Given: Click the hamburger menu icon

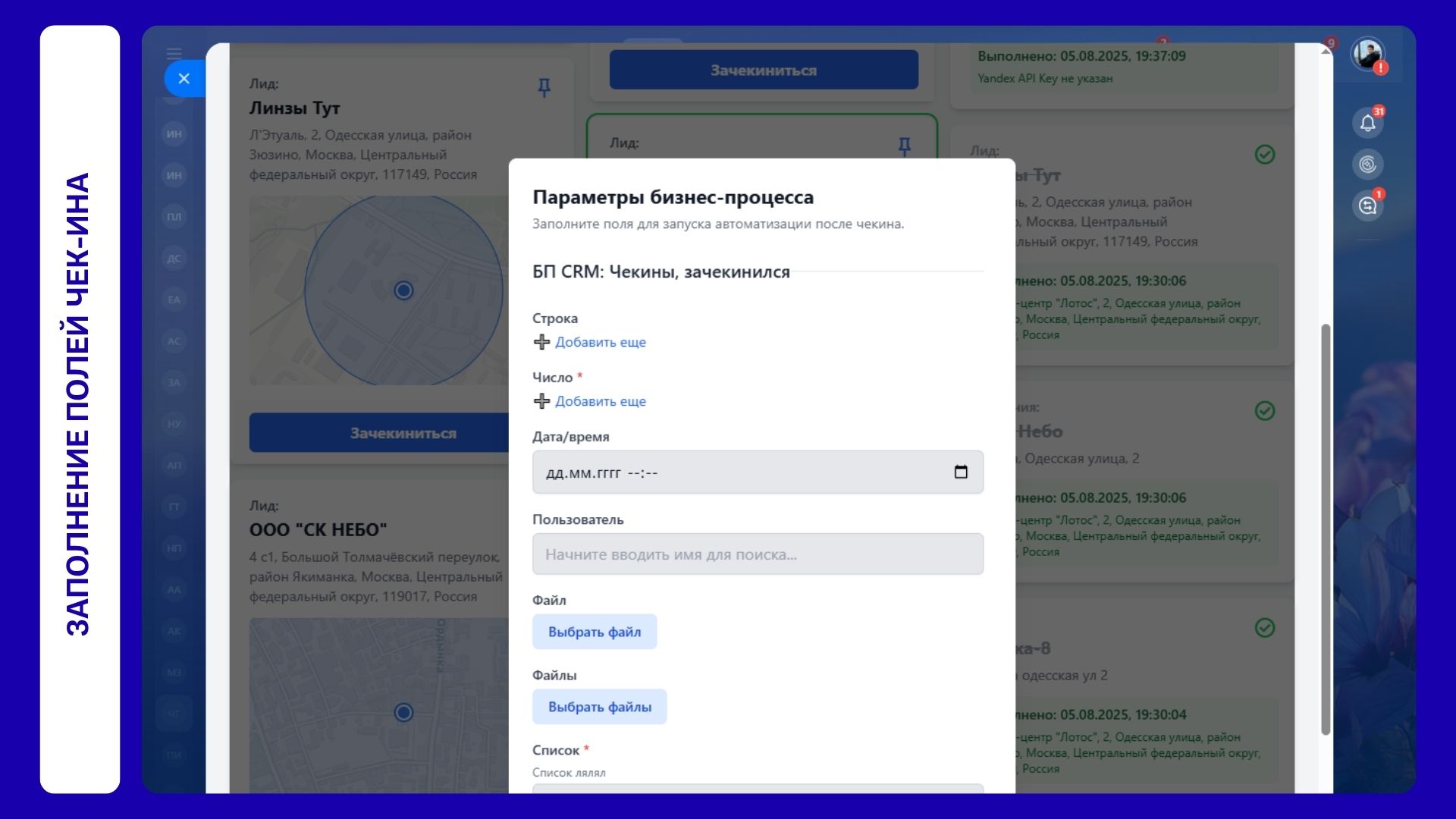Looking at the screenshot, I should [x=174, y=53].
